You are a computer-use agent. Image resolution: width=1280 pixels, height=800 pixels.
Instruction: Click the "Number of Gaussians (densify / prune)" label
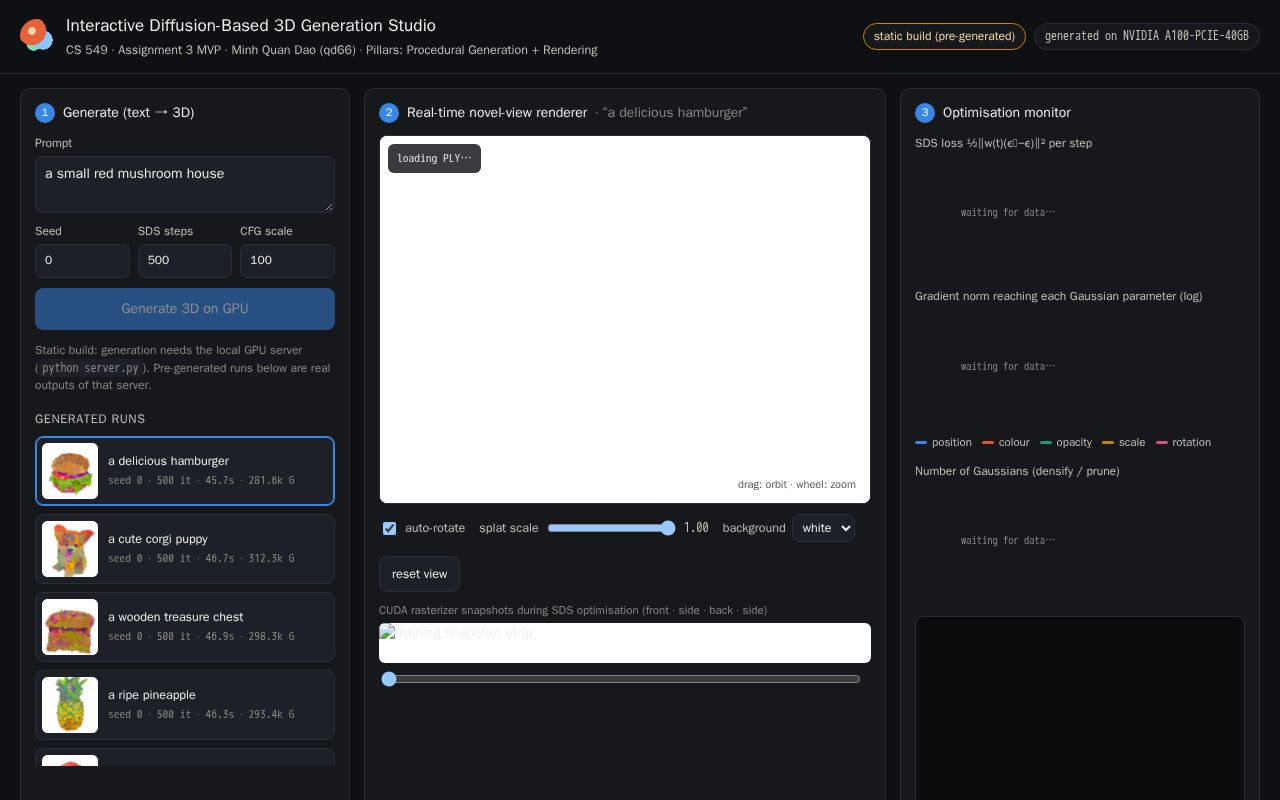(1017, 471)
